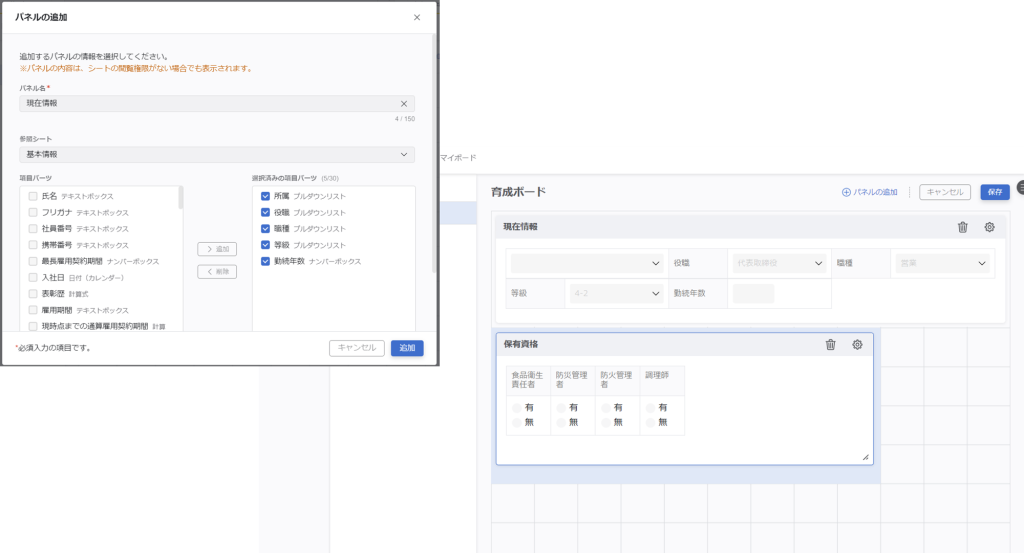Click the マイボード tab label

pos(459,158)
